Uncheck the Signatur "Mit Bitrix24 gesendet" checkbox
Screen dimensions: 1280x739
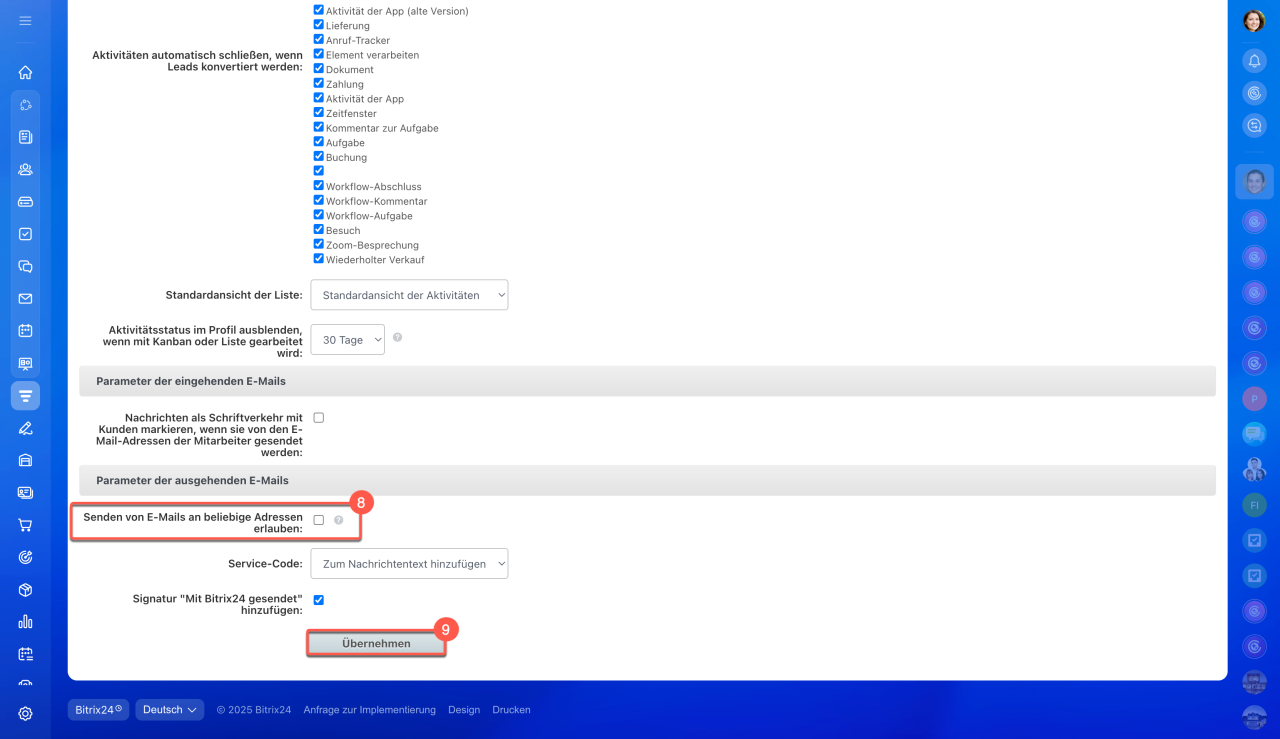tap(318, 600)
